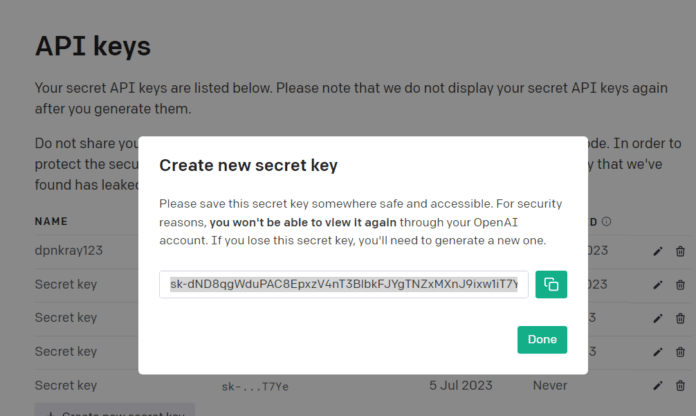Edit the dpnkray123 key name
Image resolution: width=696 pixels, height=416 pixels.
point(658,251)
